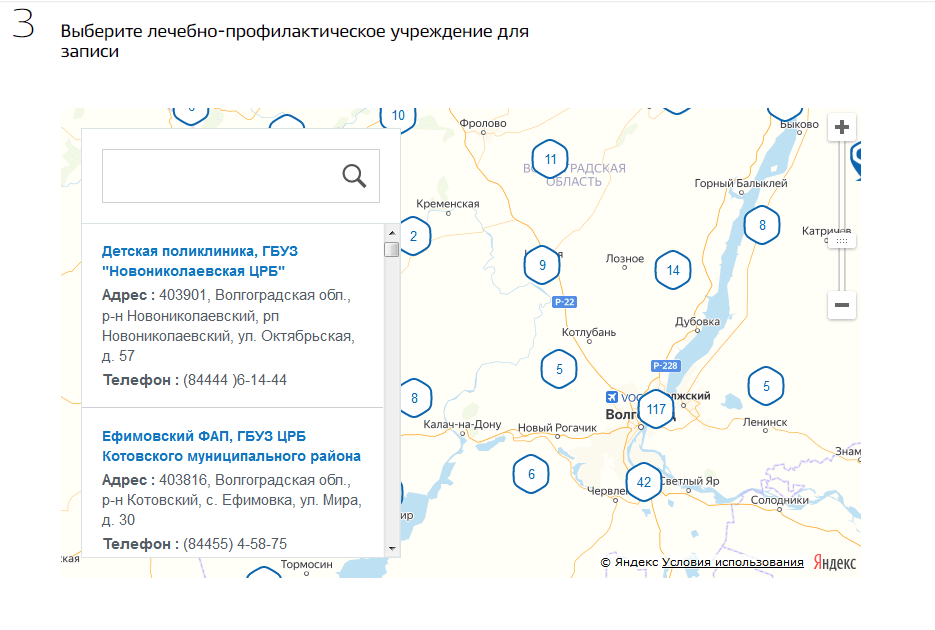Click phone number (84455) 4-58-75
The height and width of the screenshot is (630, 935).
(x=235, y=544)
